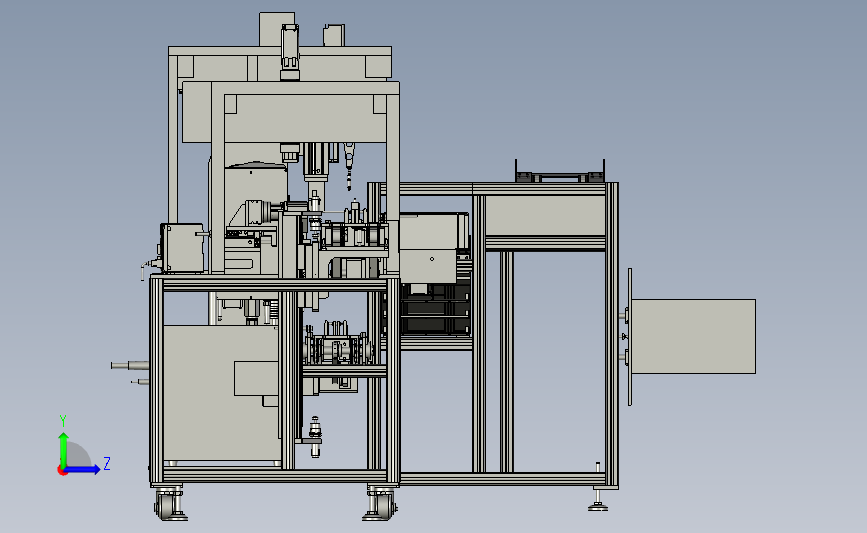The height and width of the screenshot is (533, 867).
Task: Select the horizontal rod protruding from the left side
Action: click(130, 365)
